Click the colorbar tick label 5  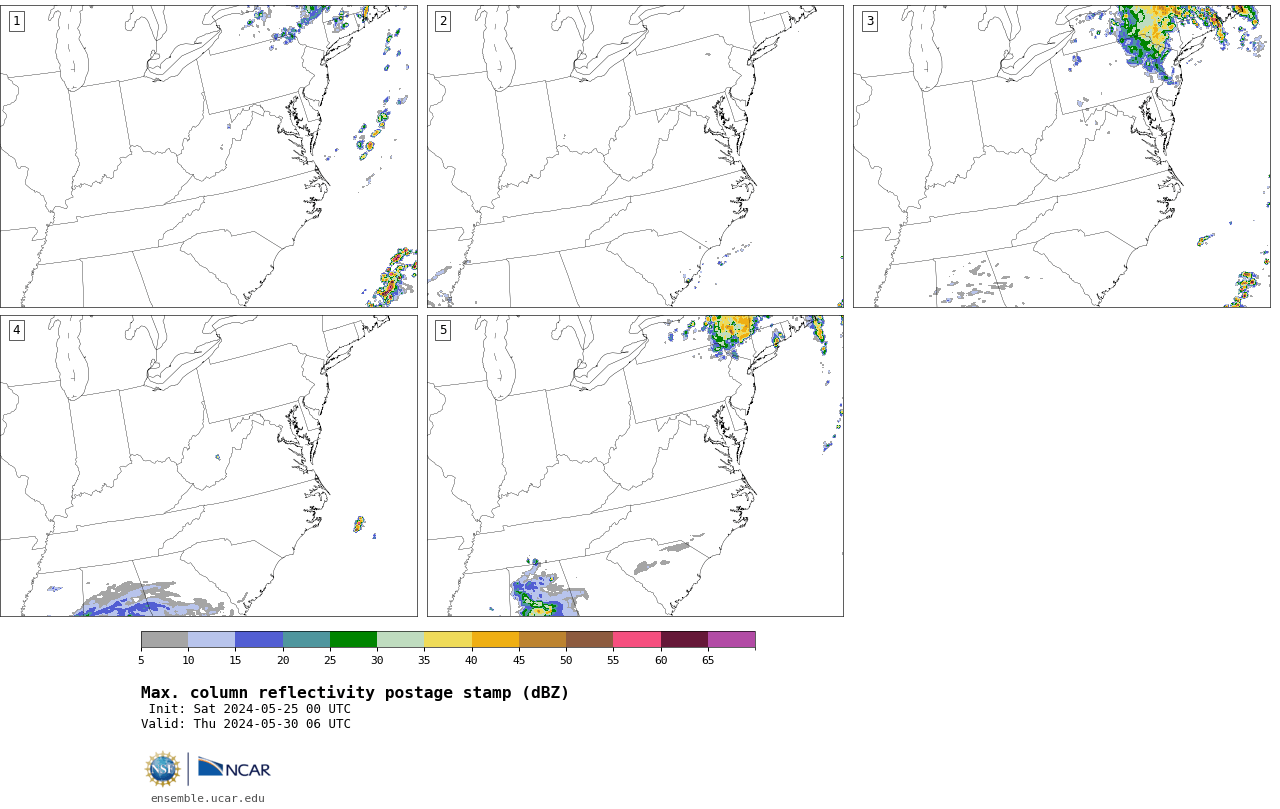(x=141, y=660)
